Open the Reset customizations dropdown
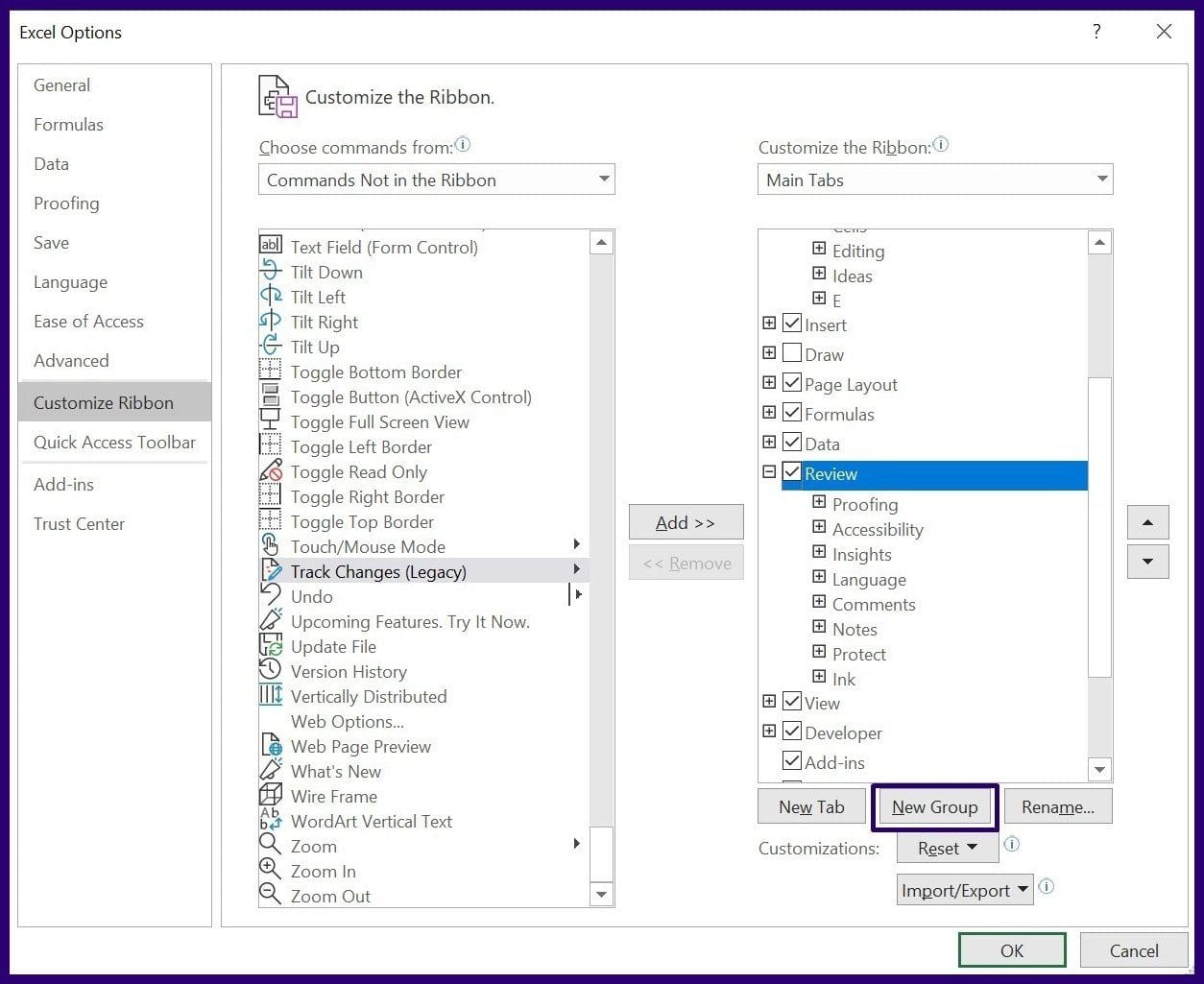 pos(948,848)
